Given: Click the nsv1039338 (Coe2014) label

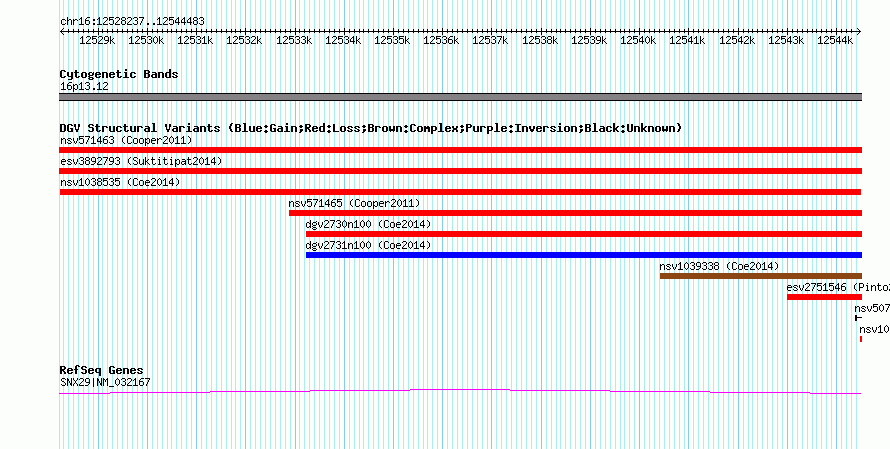Looking at the screenshot, I should (719, 266).
